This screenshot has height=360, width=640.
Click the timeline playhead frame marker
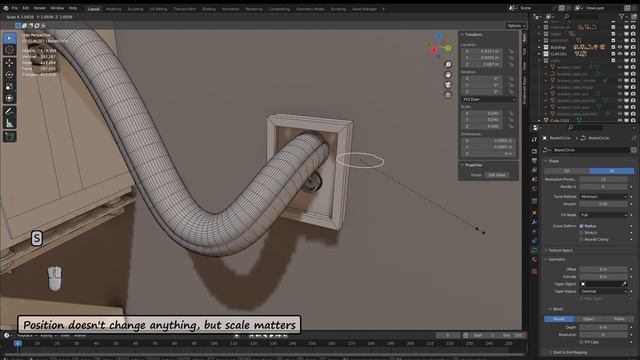click(18, 344)
